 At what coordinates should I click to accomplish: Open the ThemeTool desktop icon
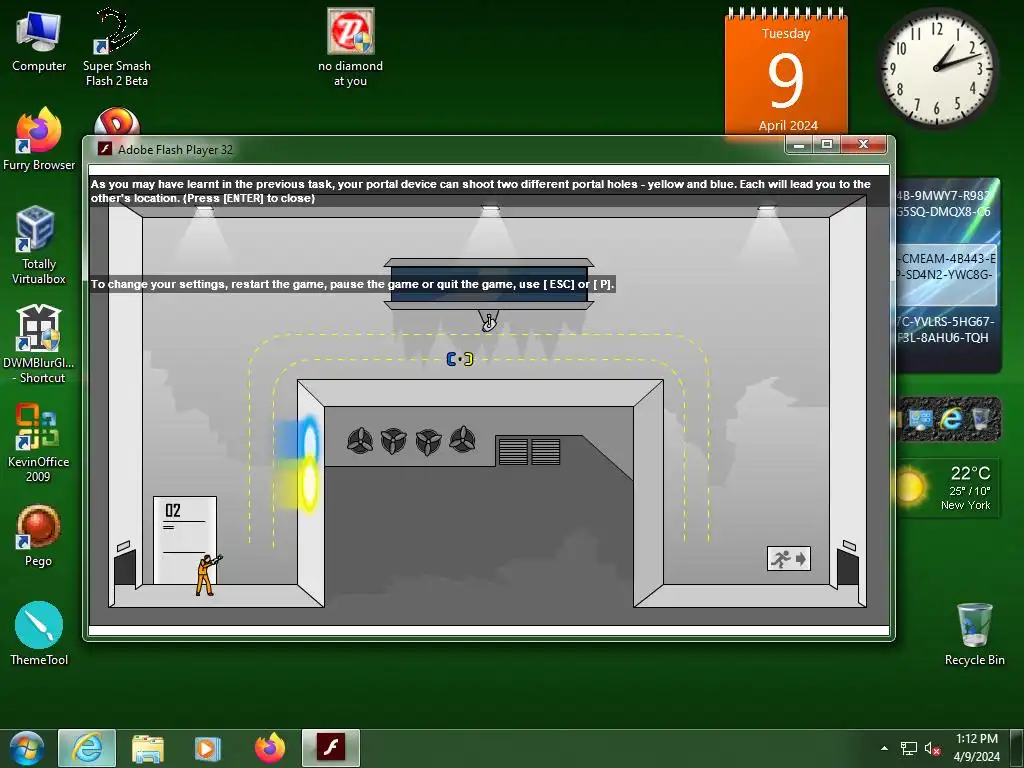click(39, 633)
